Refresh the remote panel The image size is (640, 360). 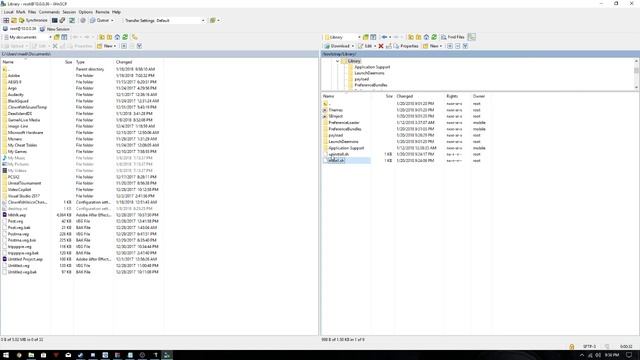point(434,37)
